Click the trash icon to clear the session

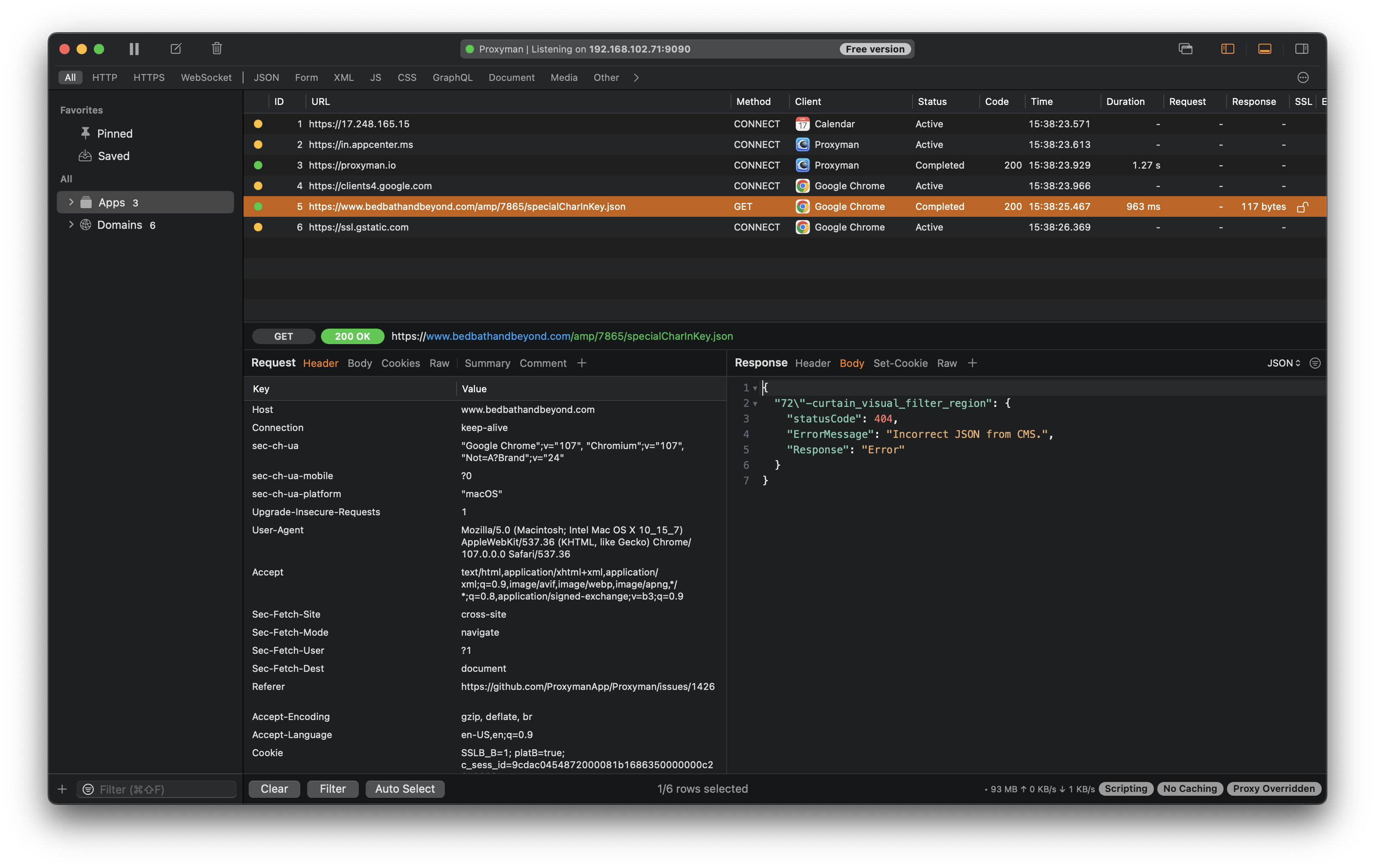tap(216, 49)
